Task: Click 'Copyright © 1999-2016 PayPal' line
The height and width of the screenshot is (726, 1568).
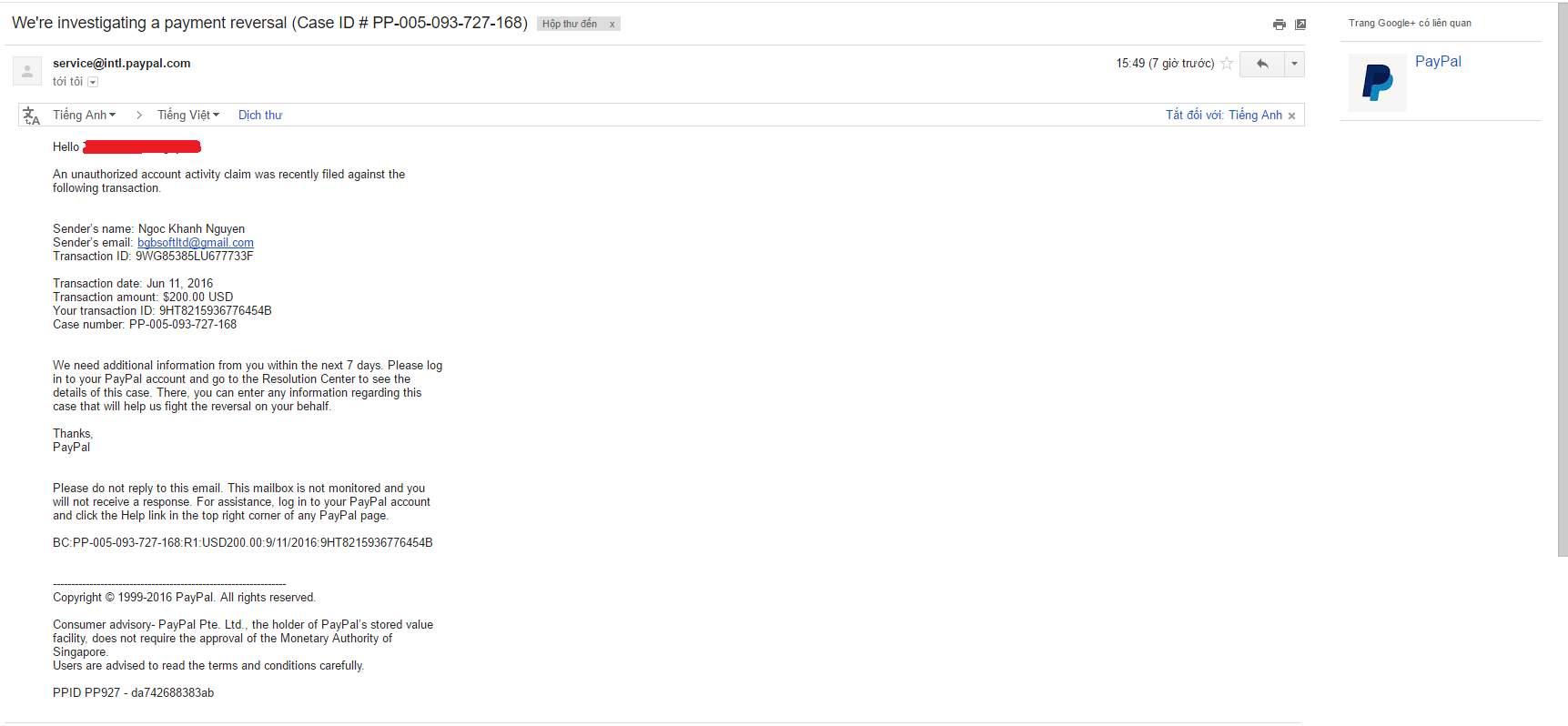Action: (x=184, y=598)
